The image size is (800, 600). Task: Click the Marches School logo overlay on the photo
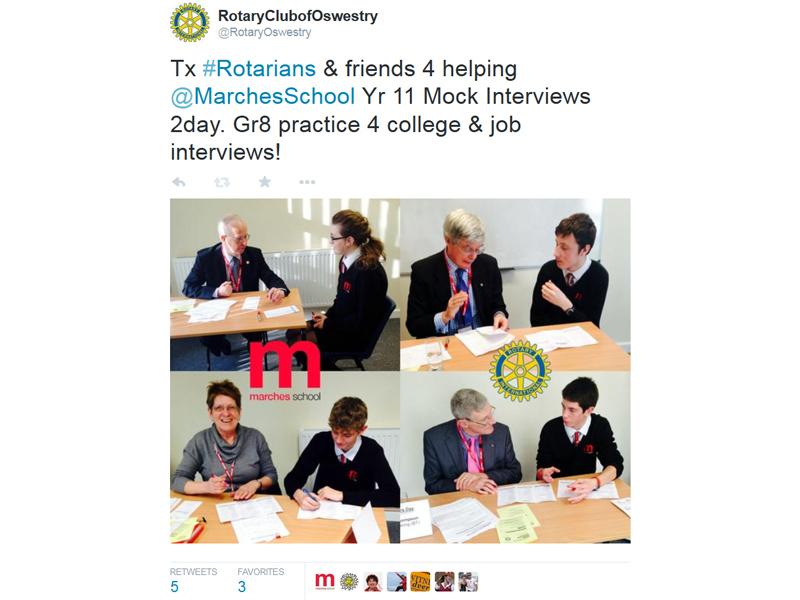285,371
